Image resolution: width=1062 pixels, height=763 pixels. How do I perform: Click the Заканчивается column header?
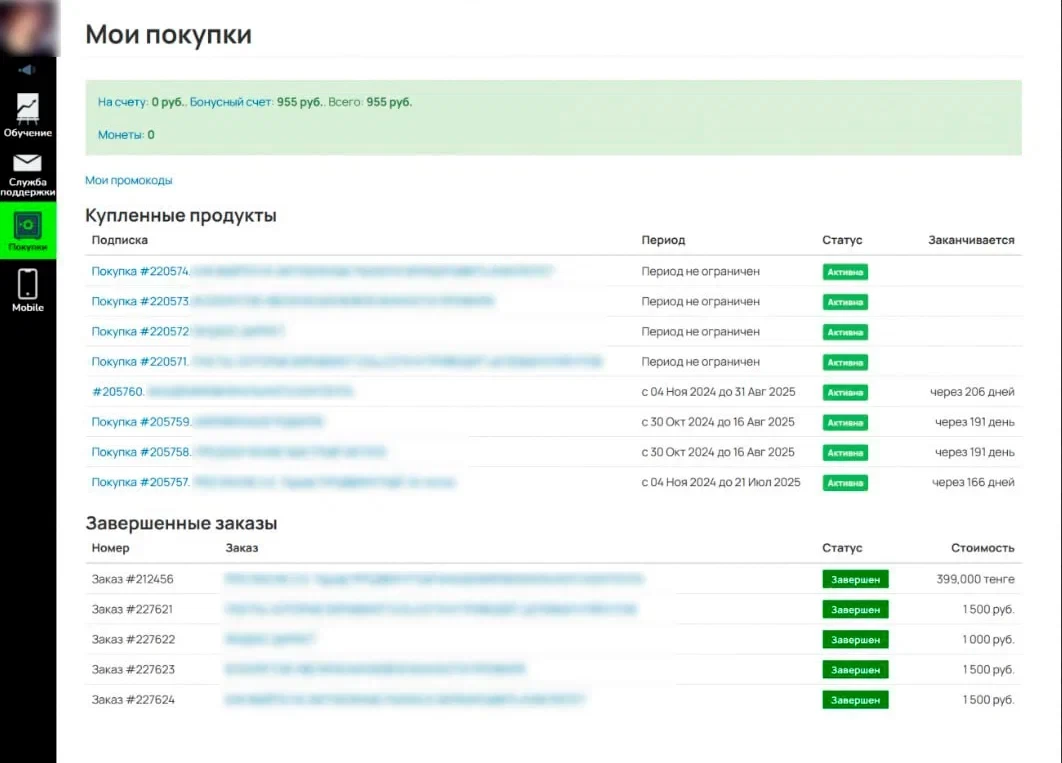coord(970,240)
